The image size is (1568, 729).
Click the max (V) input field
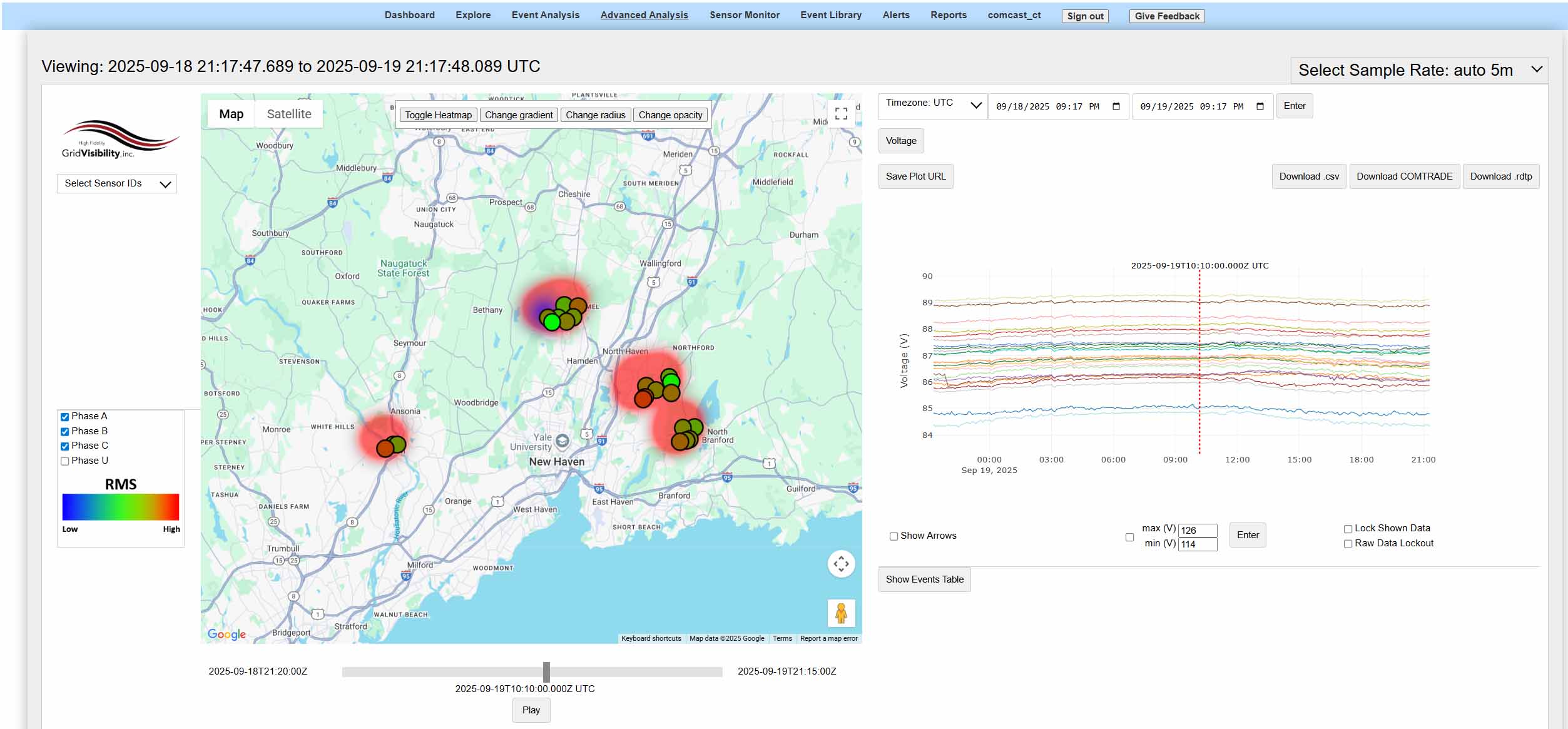pos(1197,530)
